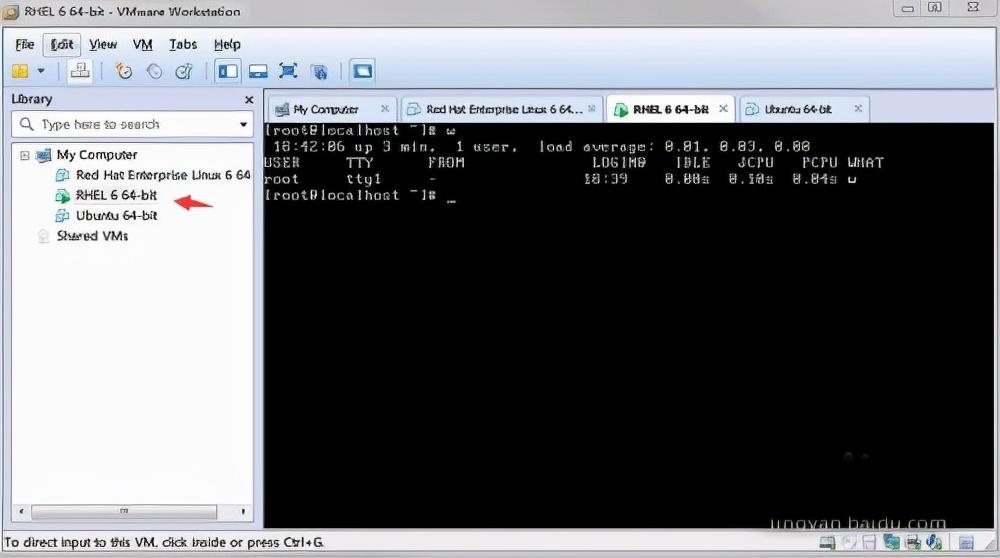The height and width of the screenshot is (558, 1000).
Task: Click the CD/DVD drive status bar icon
Action: [849, 543]
